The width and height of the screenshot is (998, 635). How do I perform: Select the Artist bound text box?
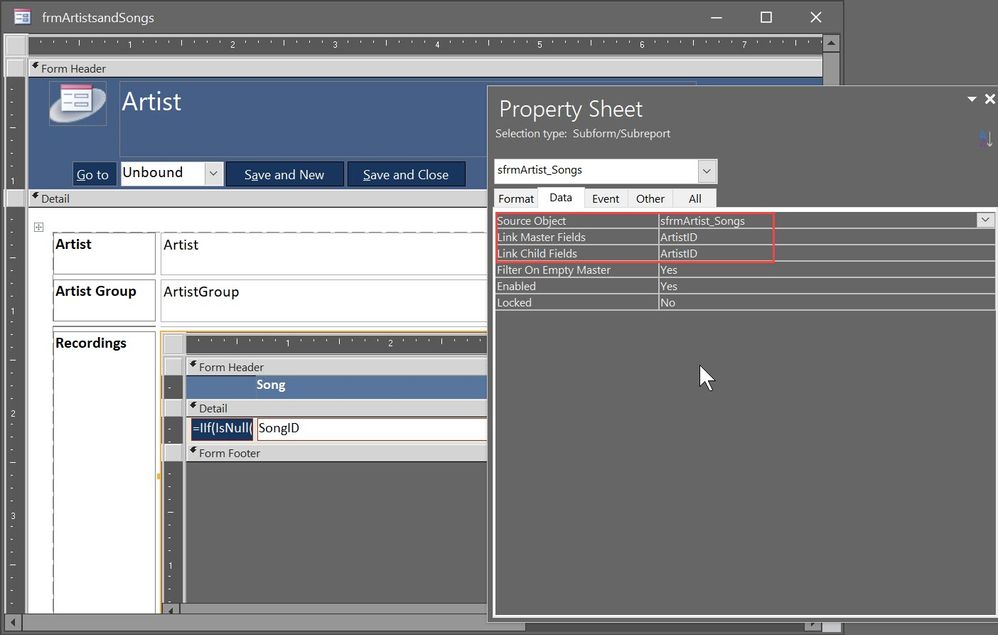pyautogui.click(x=324, y=253)
